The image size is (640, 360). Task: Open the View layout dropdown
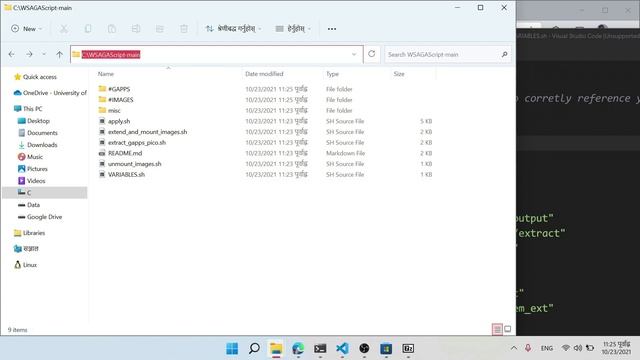coord(293,29)
